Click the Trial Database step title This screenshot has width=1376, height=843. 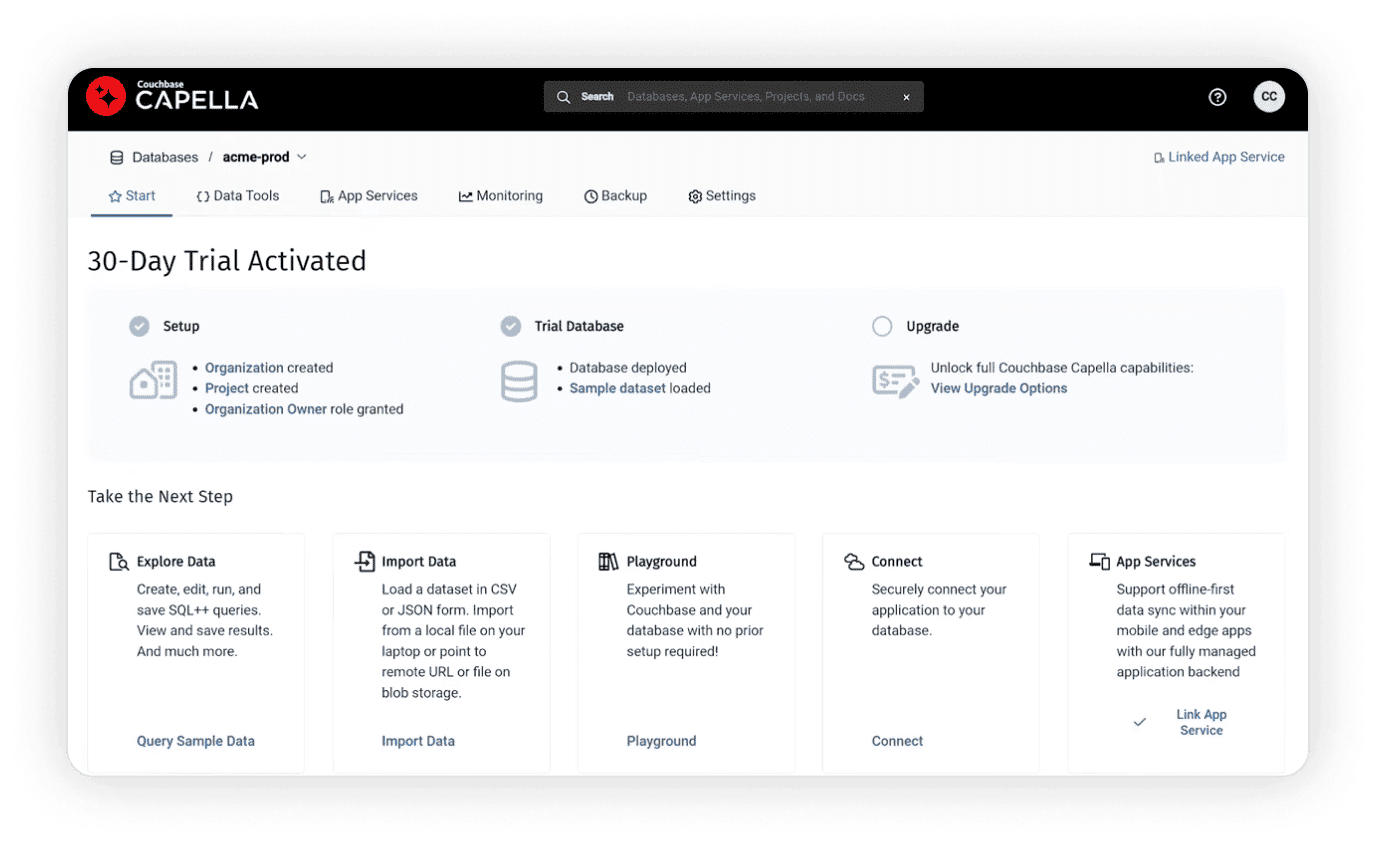(x=579, y=326)
